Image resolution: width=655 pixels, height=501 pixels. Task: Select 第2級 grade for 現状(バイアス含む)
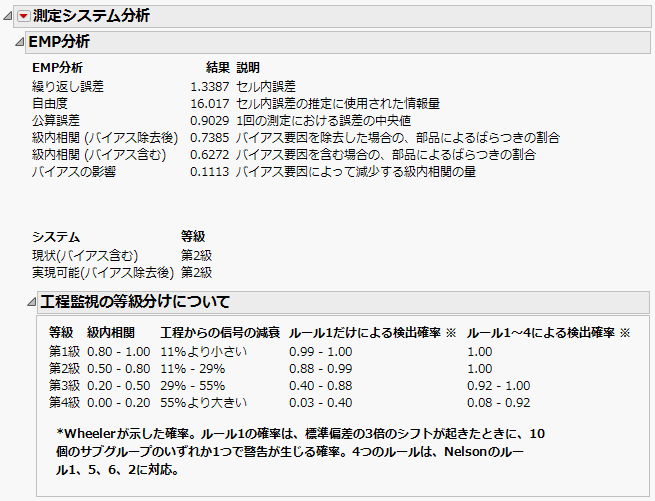coord(196,255)
